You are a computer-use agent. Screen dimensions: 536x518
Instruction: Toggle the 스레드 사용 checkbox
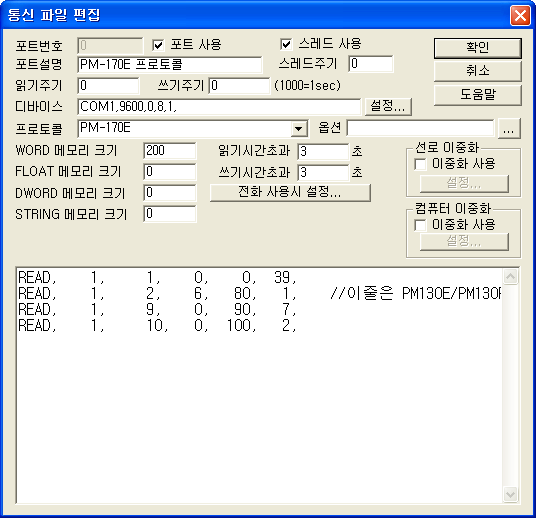click(286, 44)
